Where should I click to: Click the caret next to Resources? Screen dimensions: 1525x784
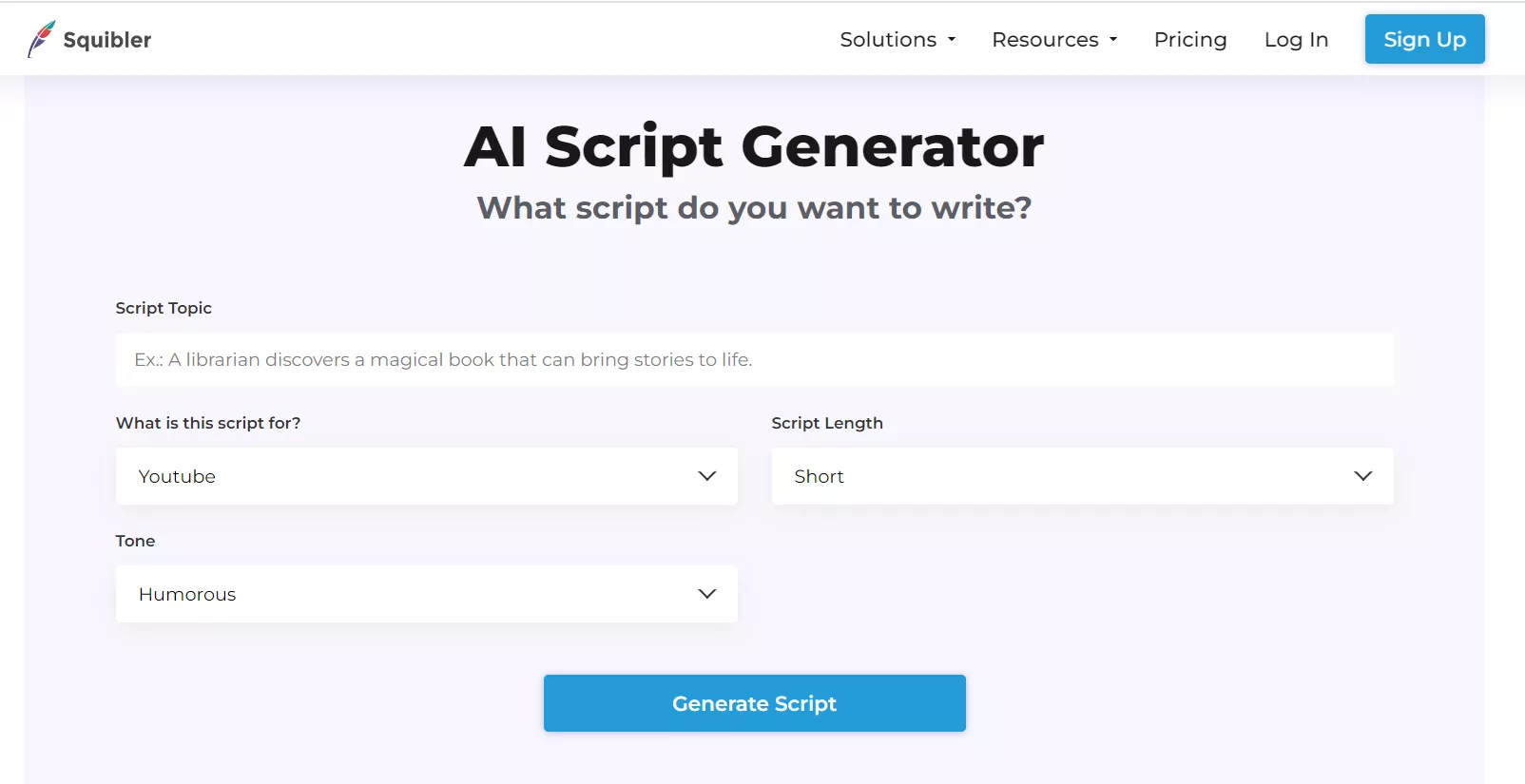point(1112,40)
